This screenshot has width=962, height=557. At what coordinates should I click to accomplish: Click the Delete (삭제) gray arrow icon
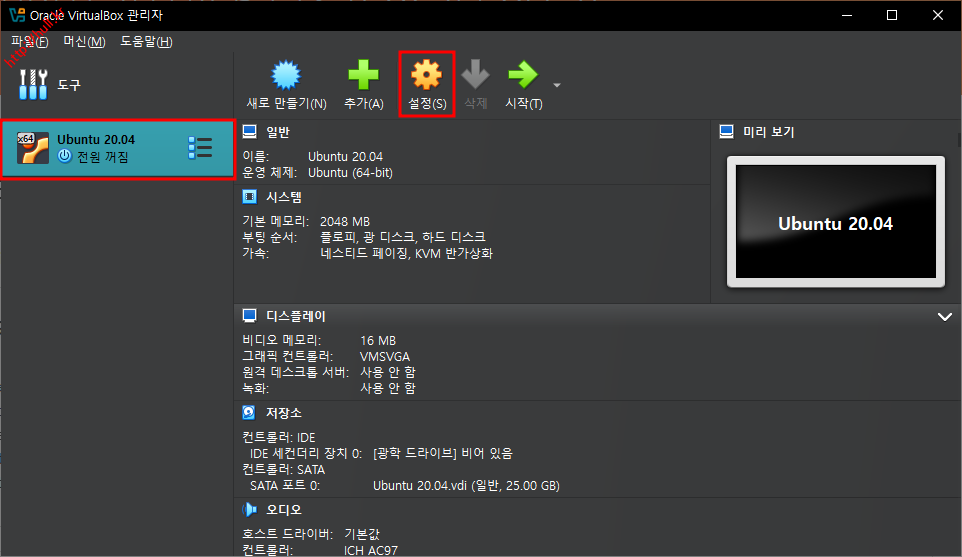475,74
